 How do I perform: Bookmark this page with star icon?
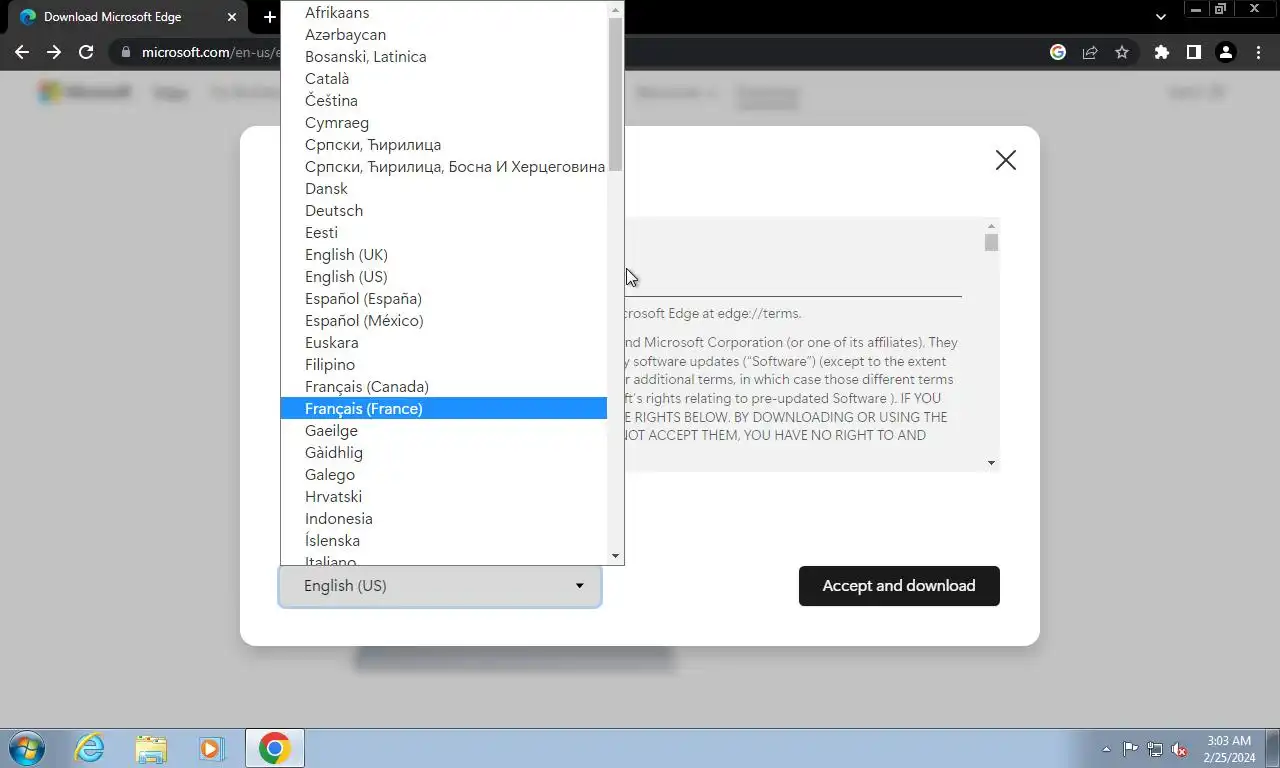[x=1122, y=52]
